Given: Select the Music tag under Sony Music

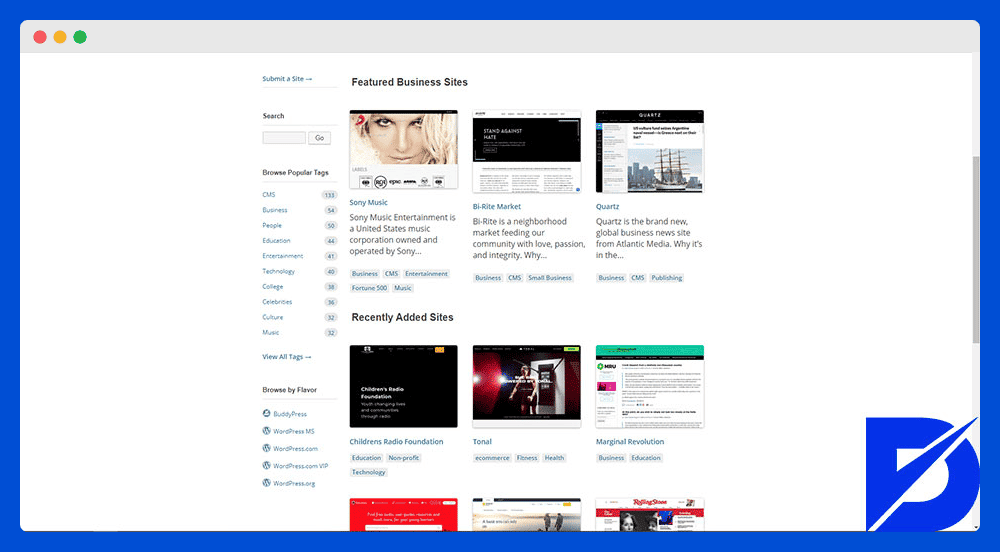Looking at the screenshot, I should 402,288.
